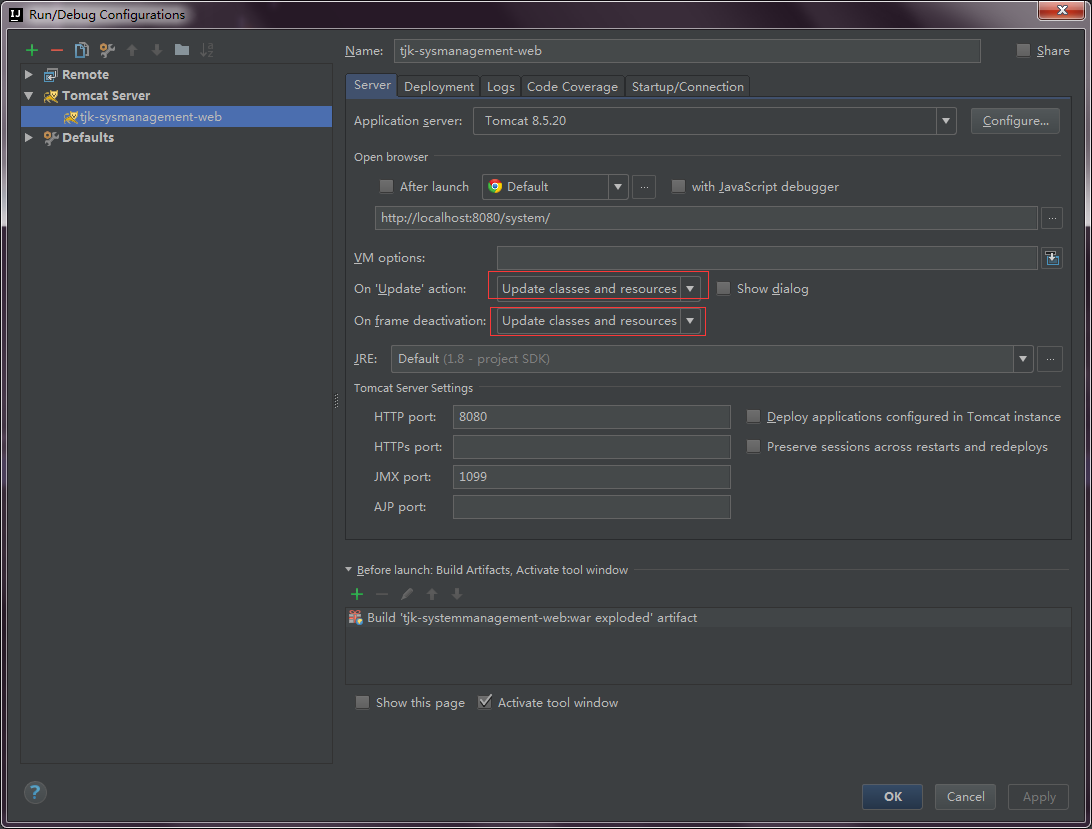Confirm with the OK button
1092x829 pixels.
tap(893, 796)
